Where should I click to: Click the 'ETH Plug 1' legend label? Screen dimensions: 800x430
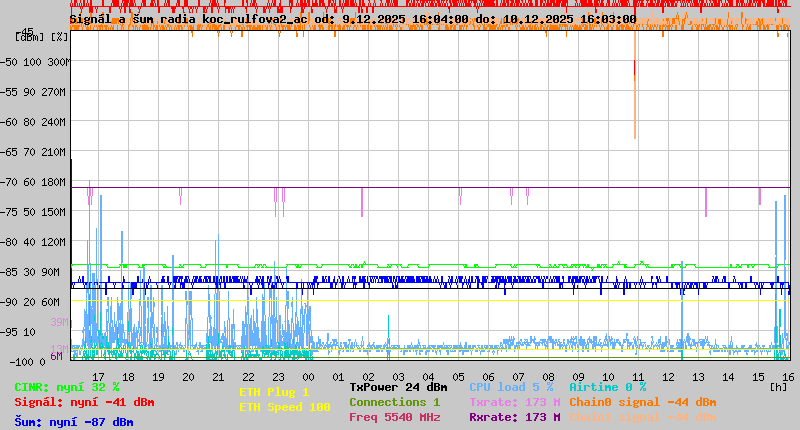tap(274, 392)
